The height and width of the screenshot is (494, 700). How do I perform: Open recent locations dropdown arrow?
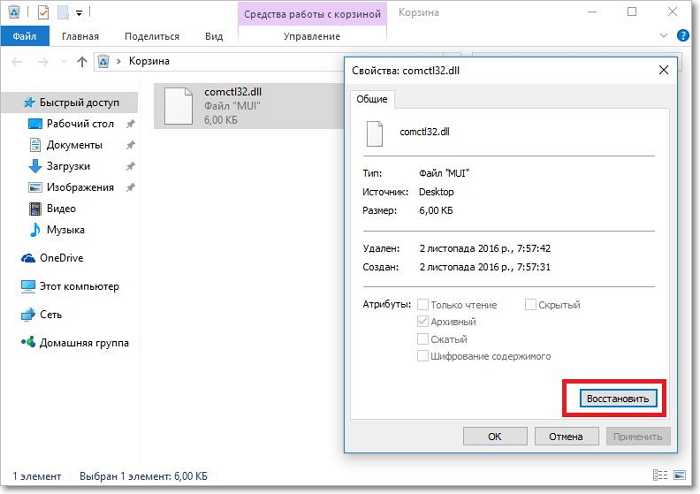coord(63,62)
